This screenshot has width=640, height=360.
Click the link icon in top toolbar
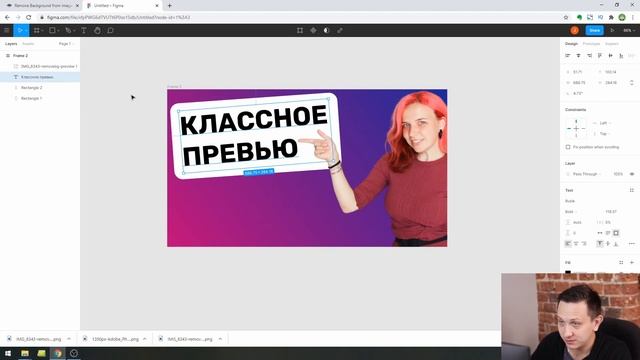tap(340, 31)
